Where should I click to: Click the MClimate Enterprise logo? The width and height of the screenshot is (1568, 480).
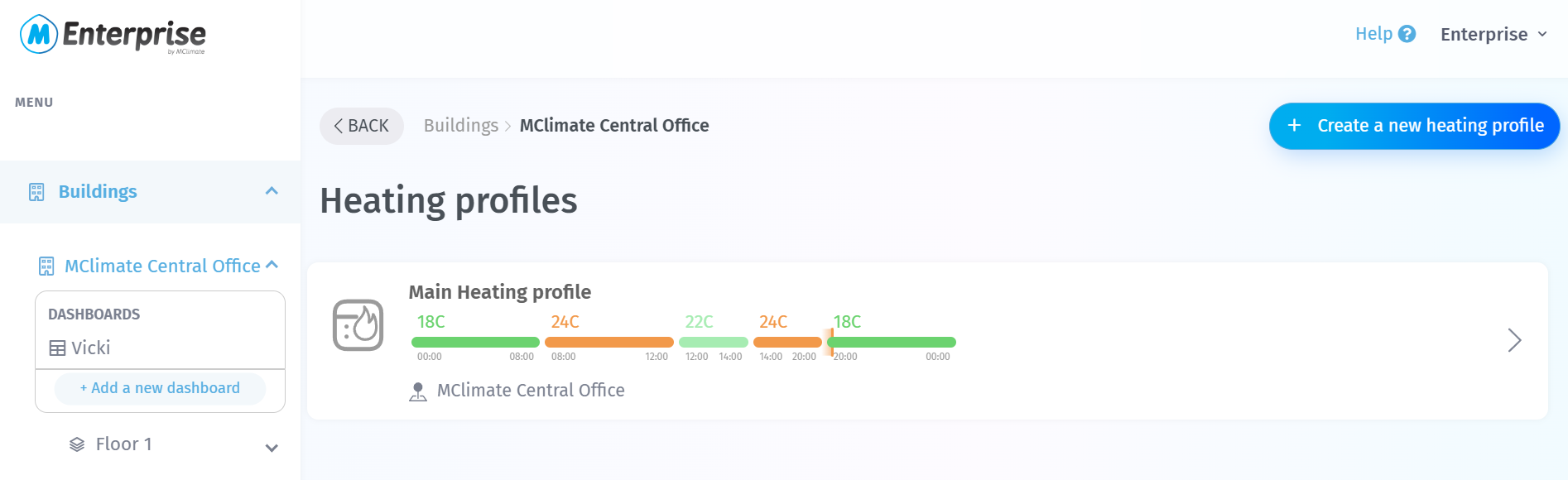pyautogui.click(x=113, y=35)
